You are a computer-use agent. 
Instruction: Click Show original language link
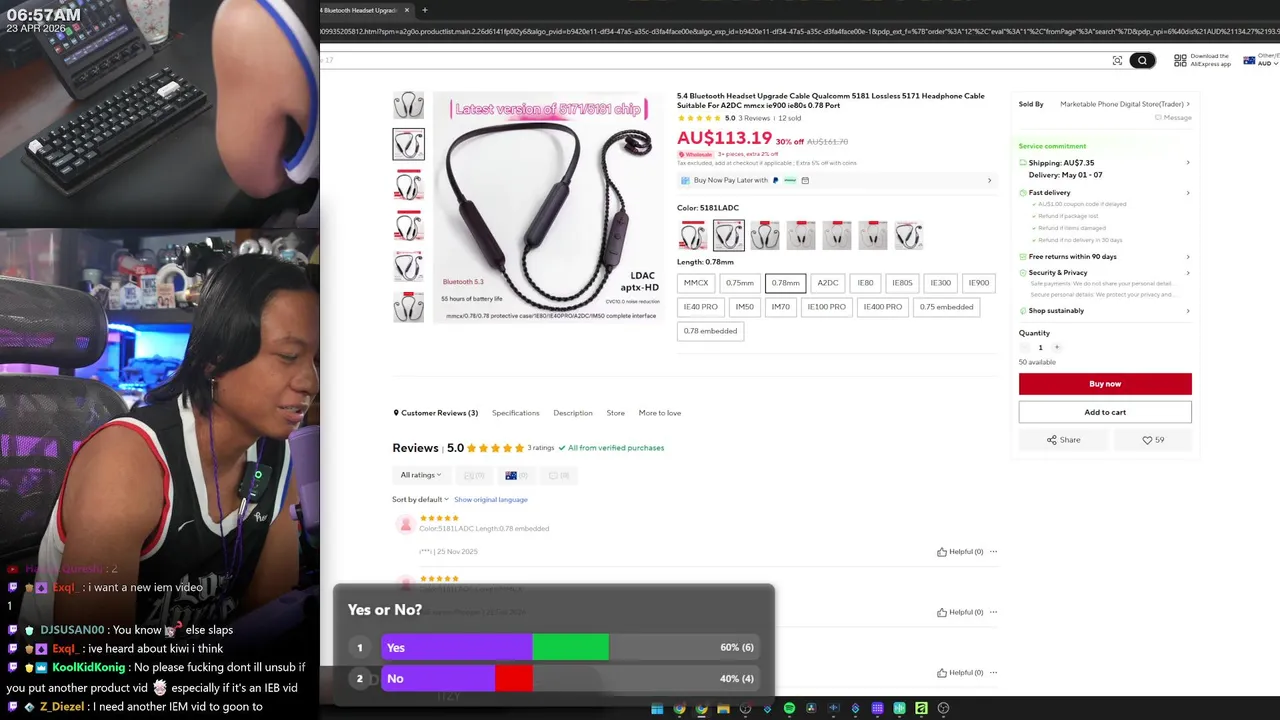491,499
